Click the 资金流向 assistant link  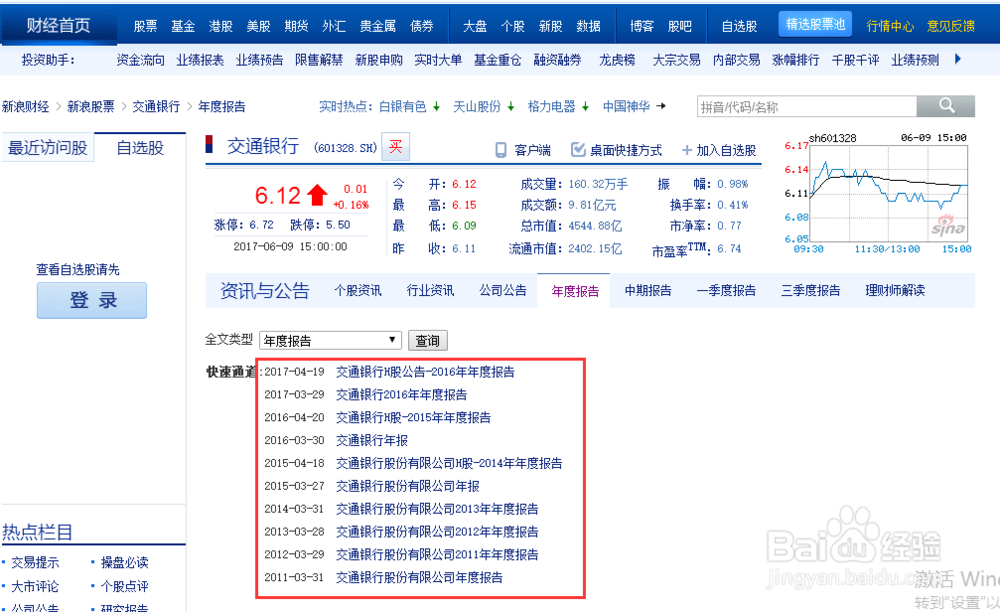(x=140, y=60)
